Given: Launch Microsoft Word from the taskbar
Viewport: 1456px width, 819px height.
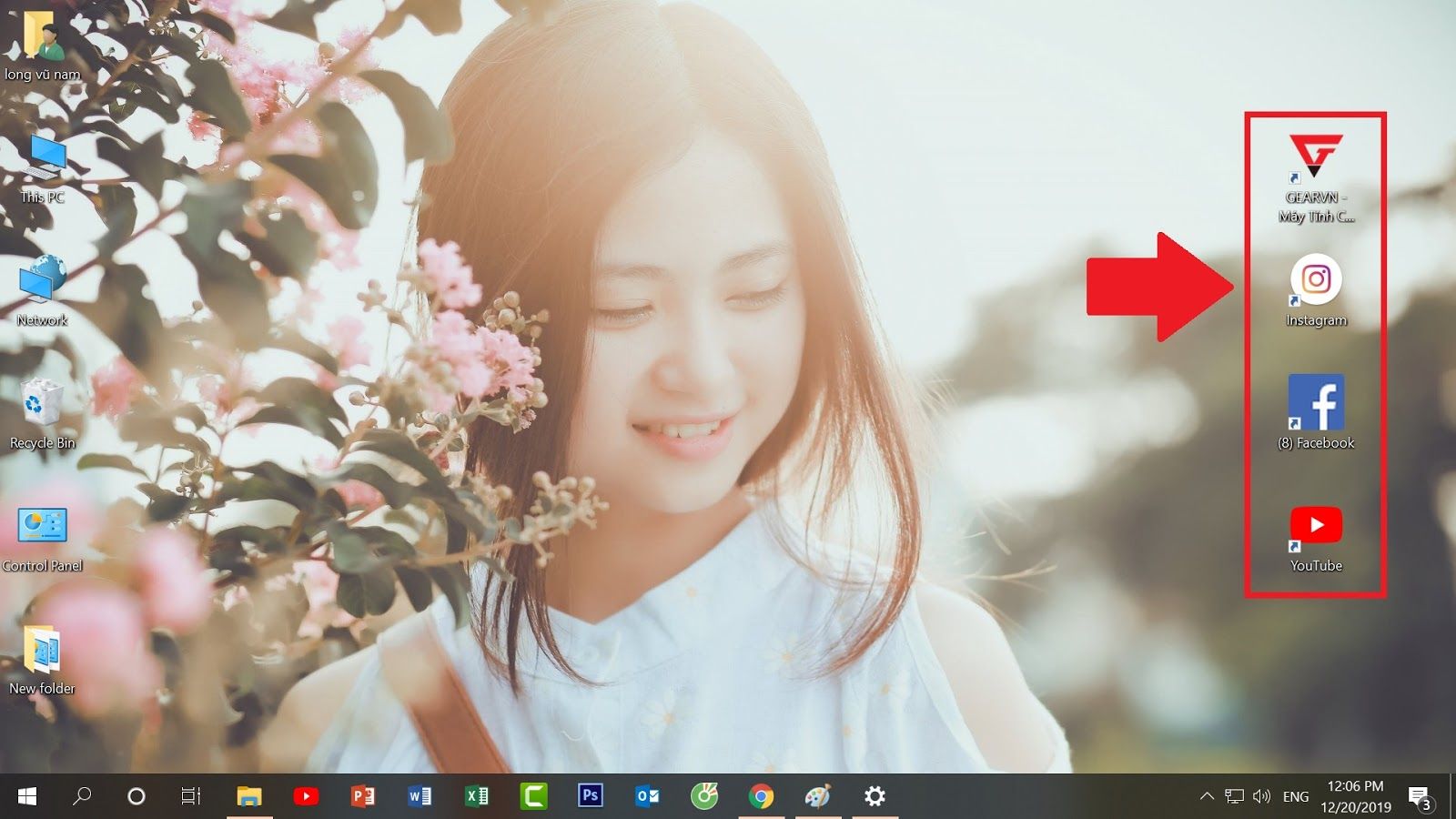Looking at the screenshot, I should coord(420,795).
